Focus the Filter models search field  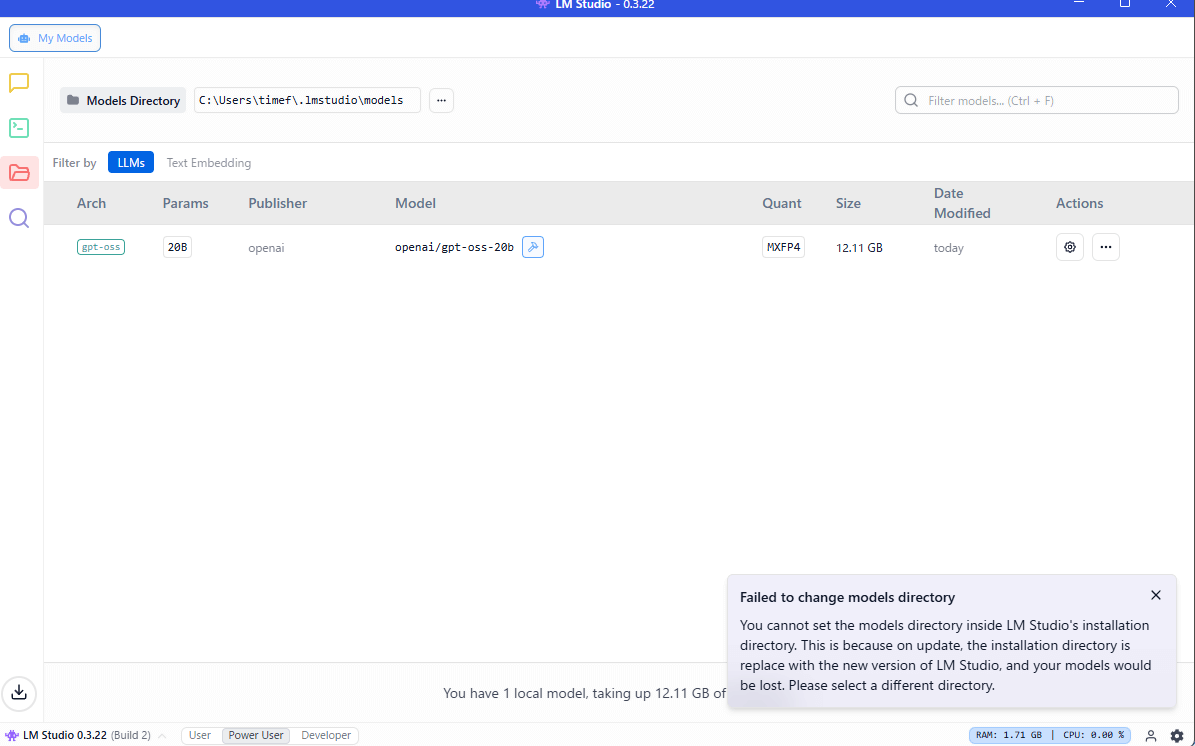[x=1036, y=101]
